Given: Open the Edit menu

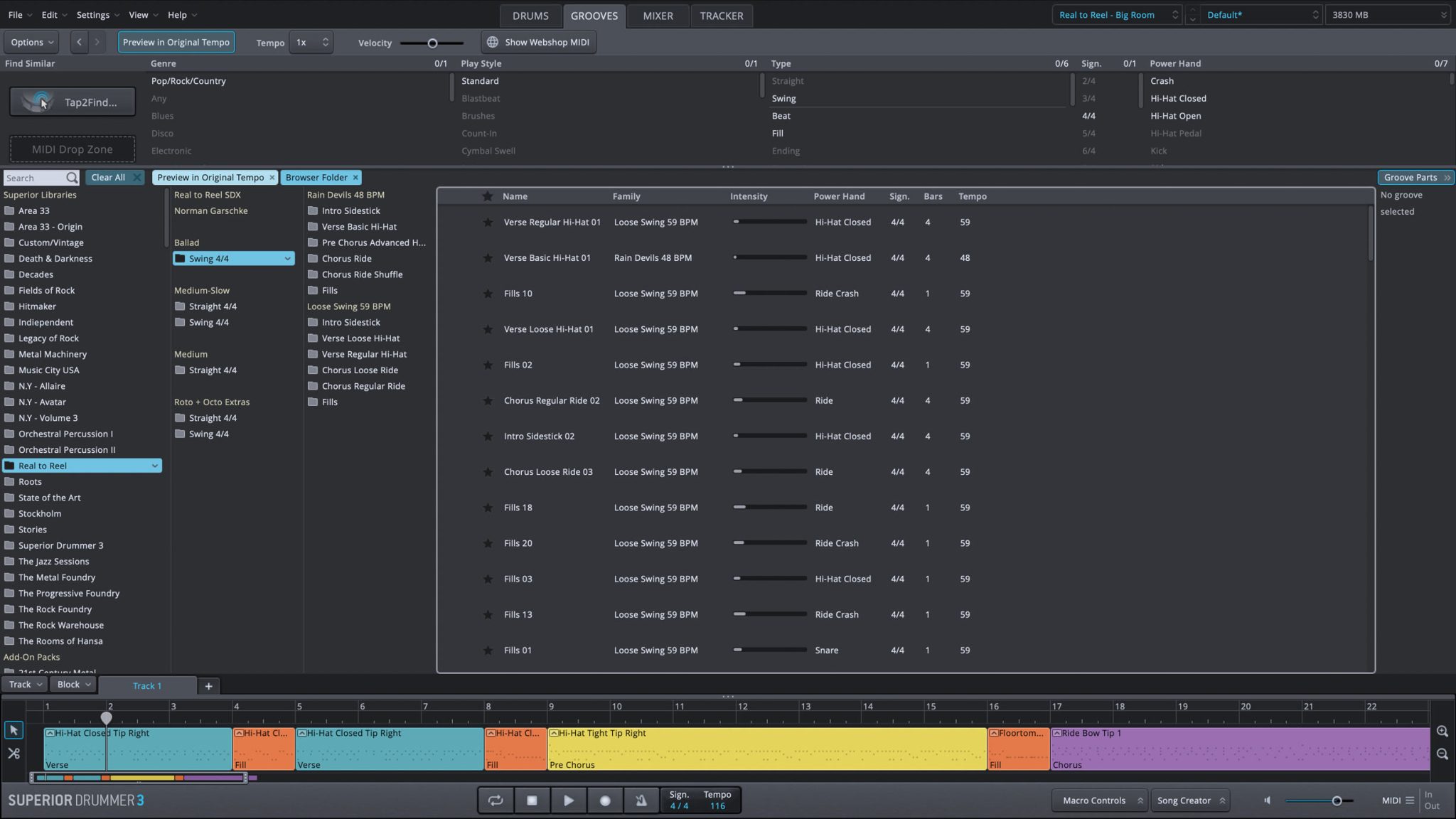Looking at the screenshot, I should (54, 15).
